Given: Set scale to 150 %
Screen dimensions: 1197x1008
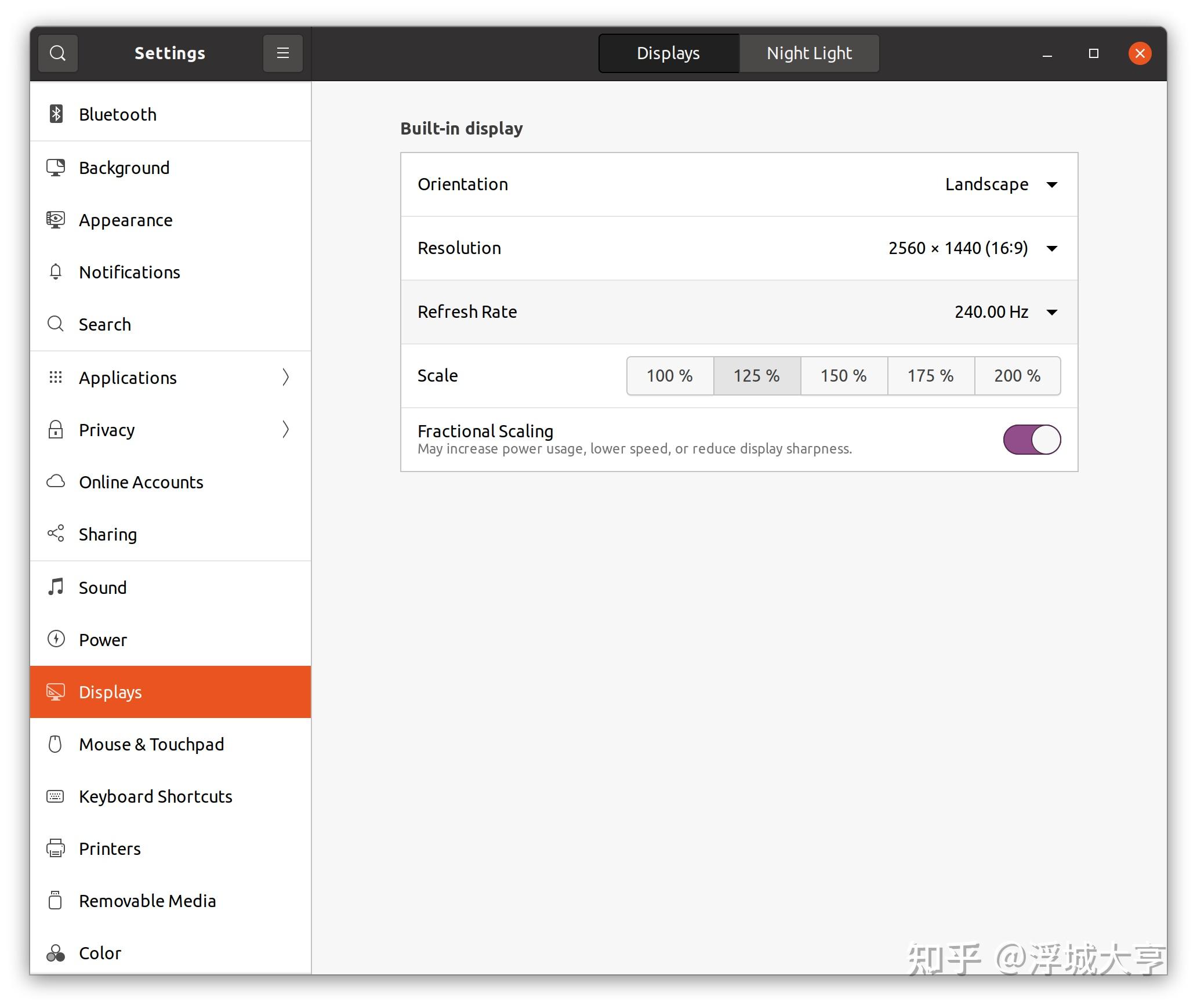Looking at the screenshot, I should pyautogui.click(x=844, y=376).
